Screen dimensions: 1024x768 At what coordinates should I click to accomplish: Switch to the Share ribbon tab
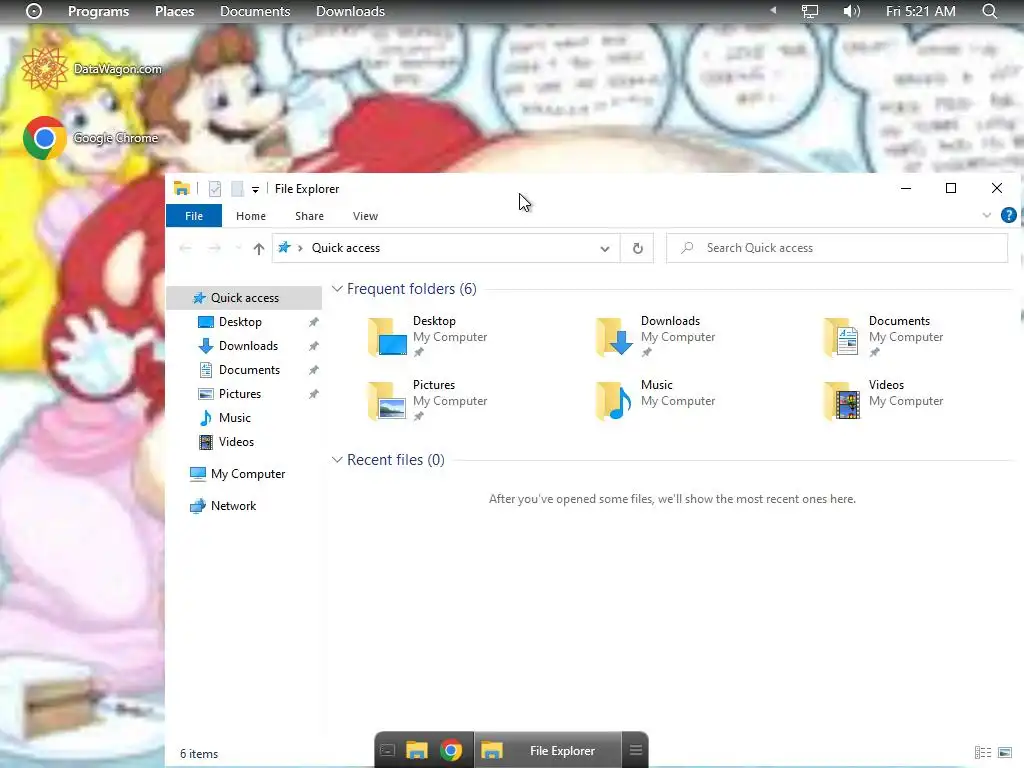(x=310, y=216)
